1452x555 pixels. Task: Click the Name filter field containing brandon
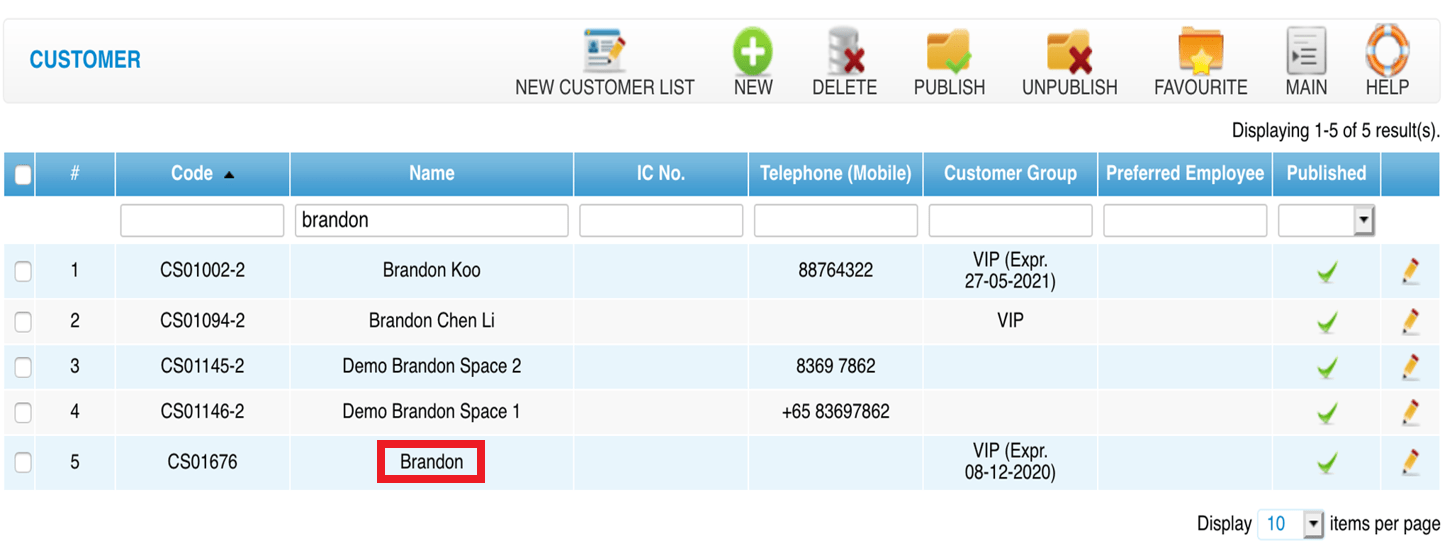pos(432,220)
